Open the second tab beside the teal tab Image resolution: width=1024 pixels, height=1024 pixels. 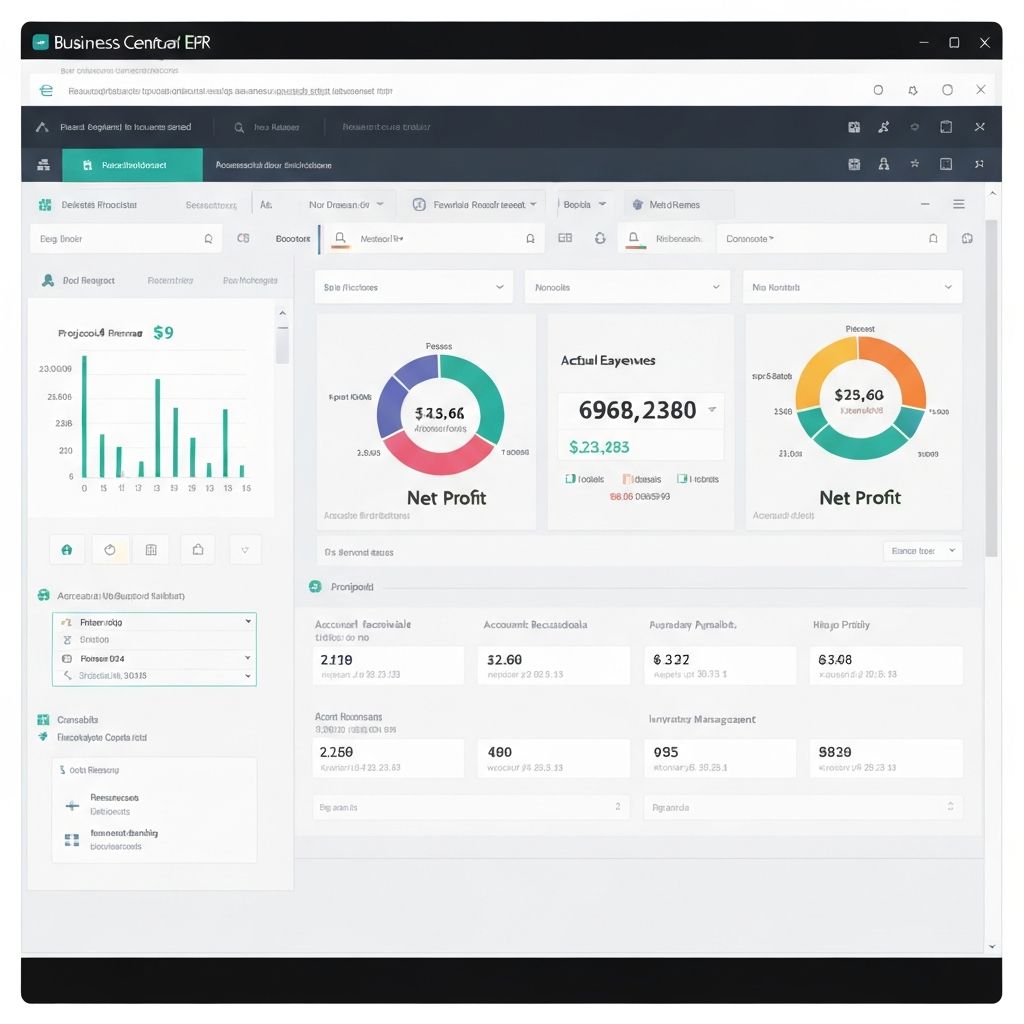267,165
